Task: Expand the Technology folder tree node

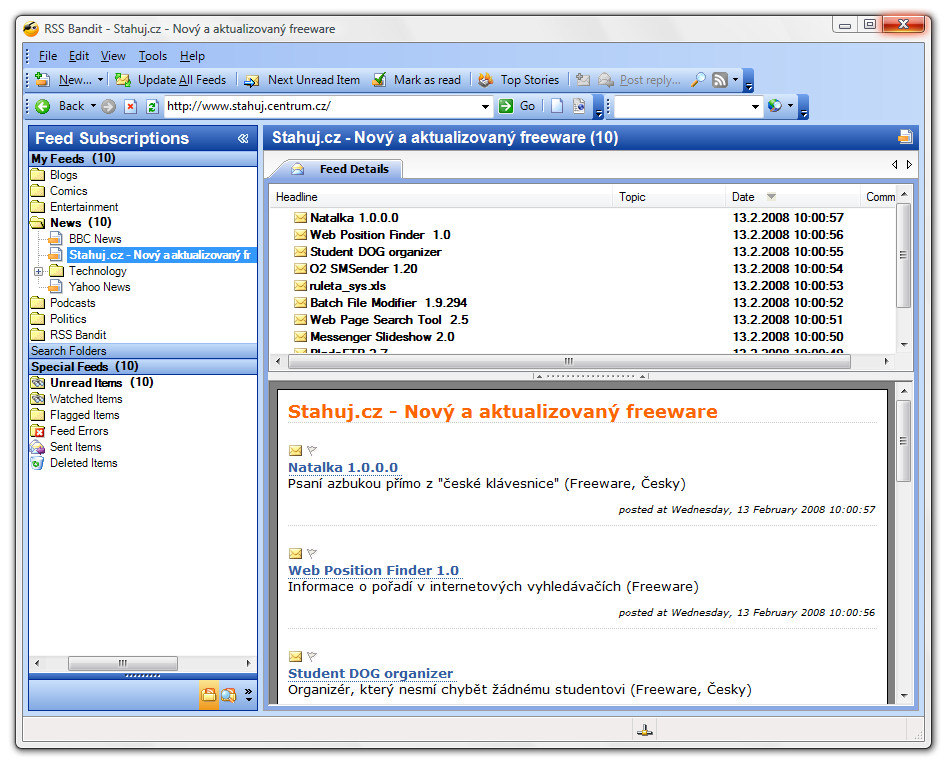Action: pos(38,271)
